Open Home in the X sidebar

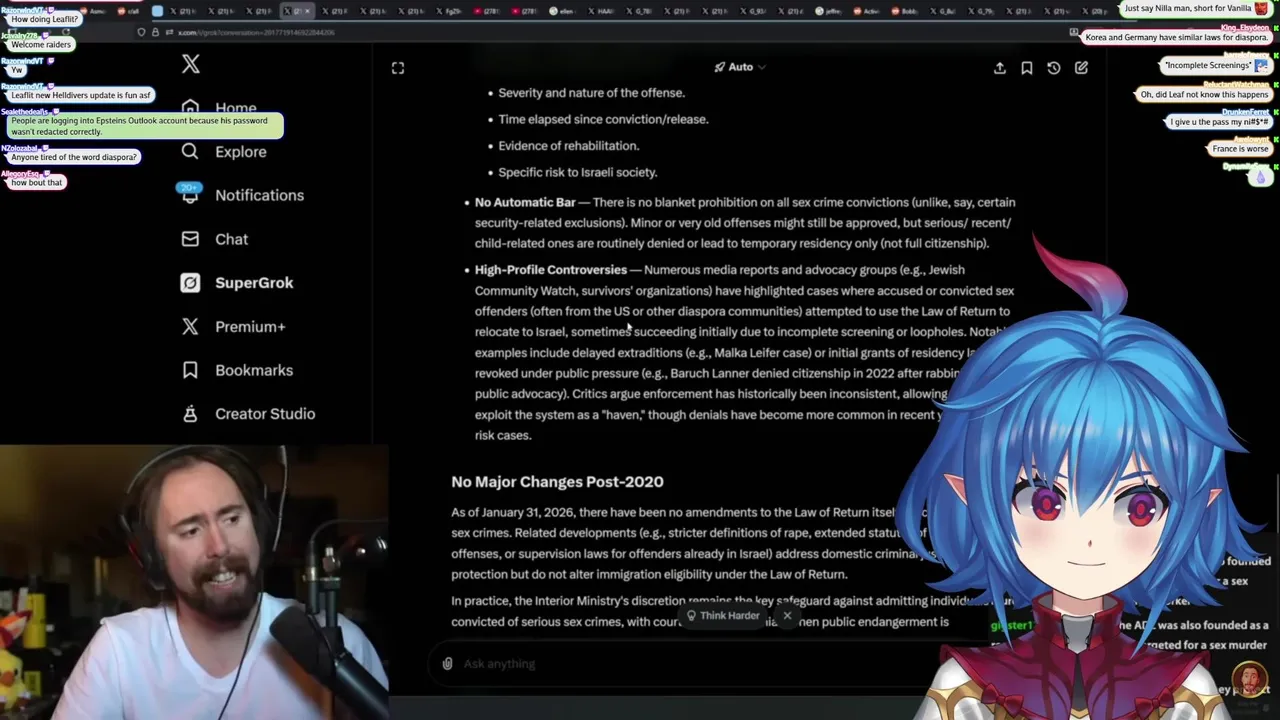click(x=236, y=108)
